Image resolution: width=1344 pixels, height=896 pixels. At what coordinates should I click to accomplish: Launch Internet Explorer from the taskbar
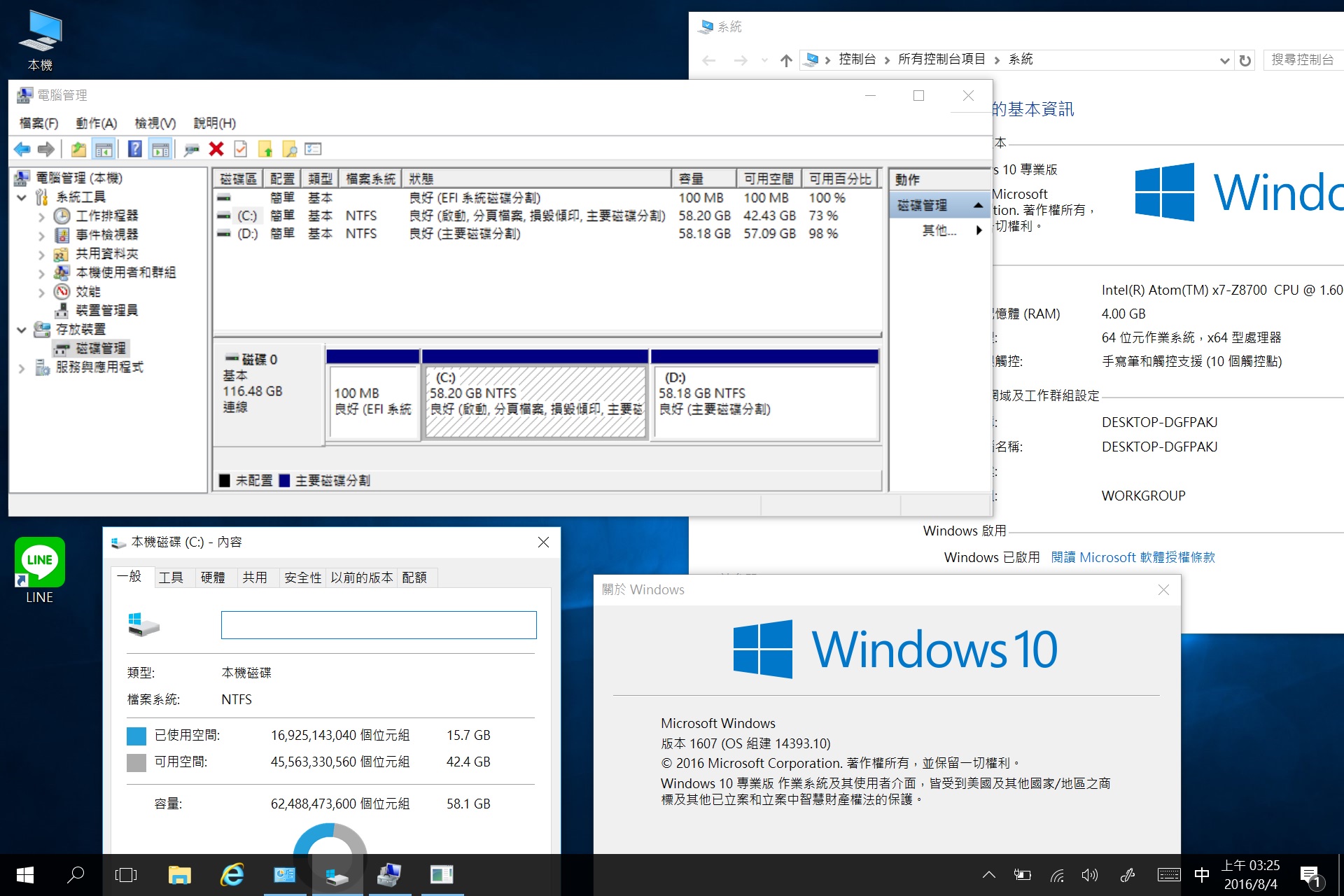click(232, 875)
